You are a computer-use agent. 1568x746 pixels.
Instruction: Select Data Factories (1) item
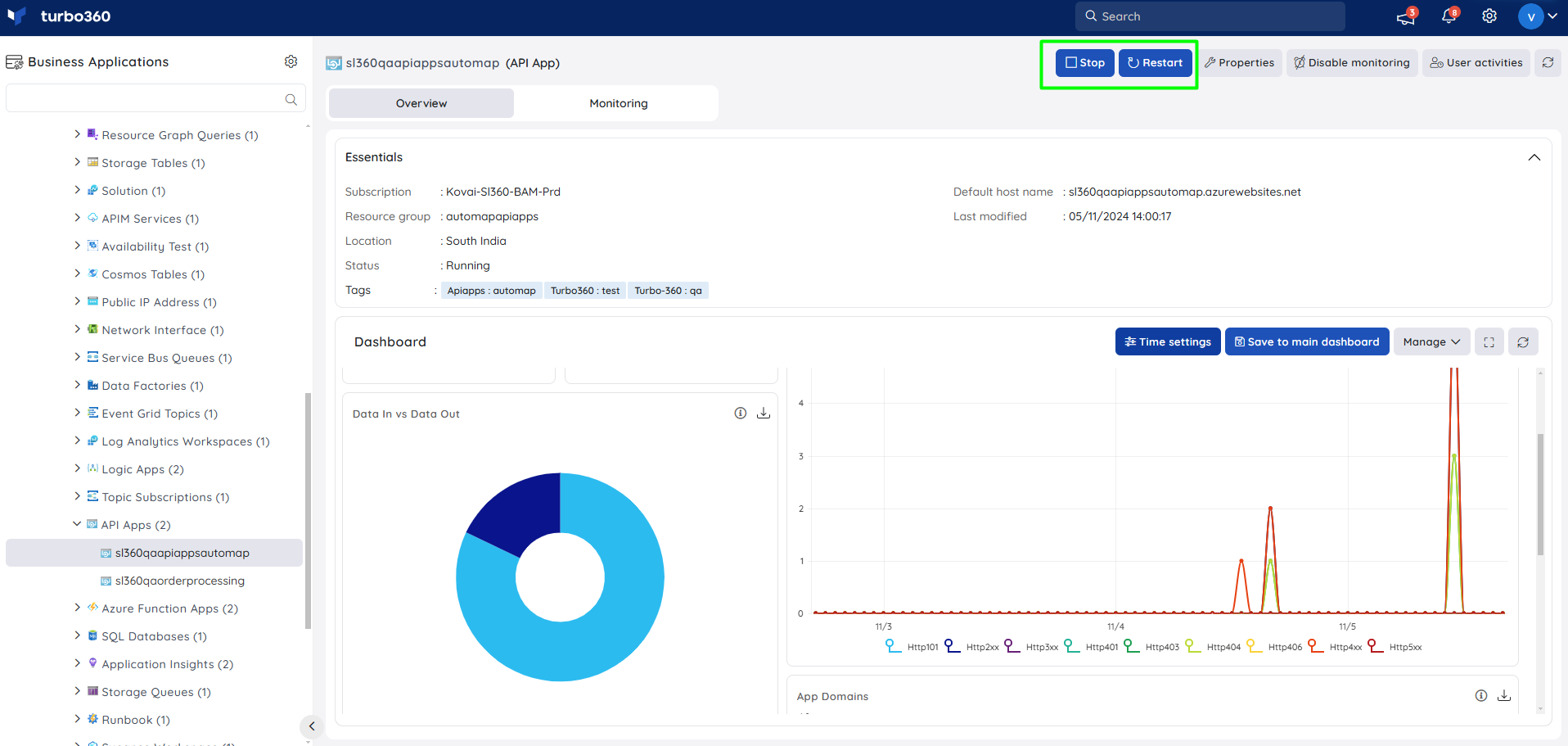[152, 386]
